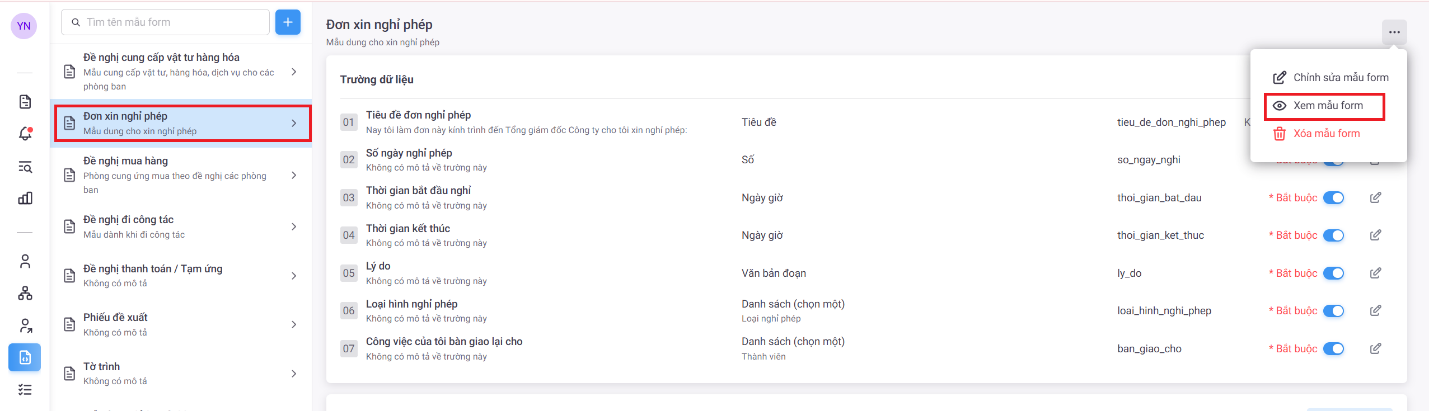Image resolution: width=1429 pixels, height=411 pixels.
Task: Click the bar chart reports sidebar icon
Action: coord(25,198)
